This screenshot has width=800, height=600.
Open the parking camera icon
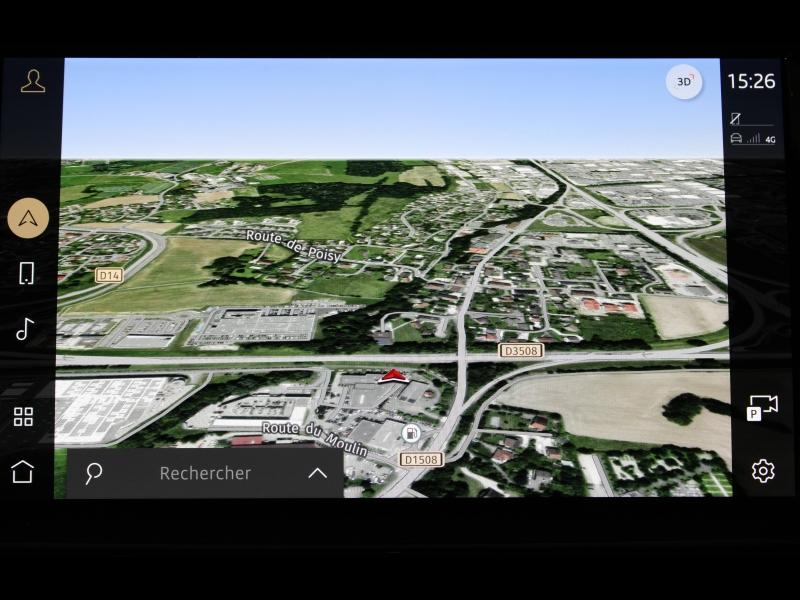762,407
